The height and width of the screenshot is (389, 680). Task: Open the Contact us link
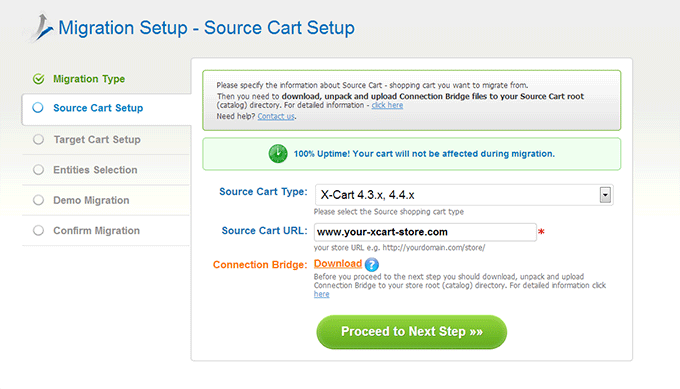[276, 116]
